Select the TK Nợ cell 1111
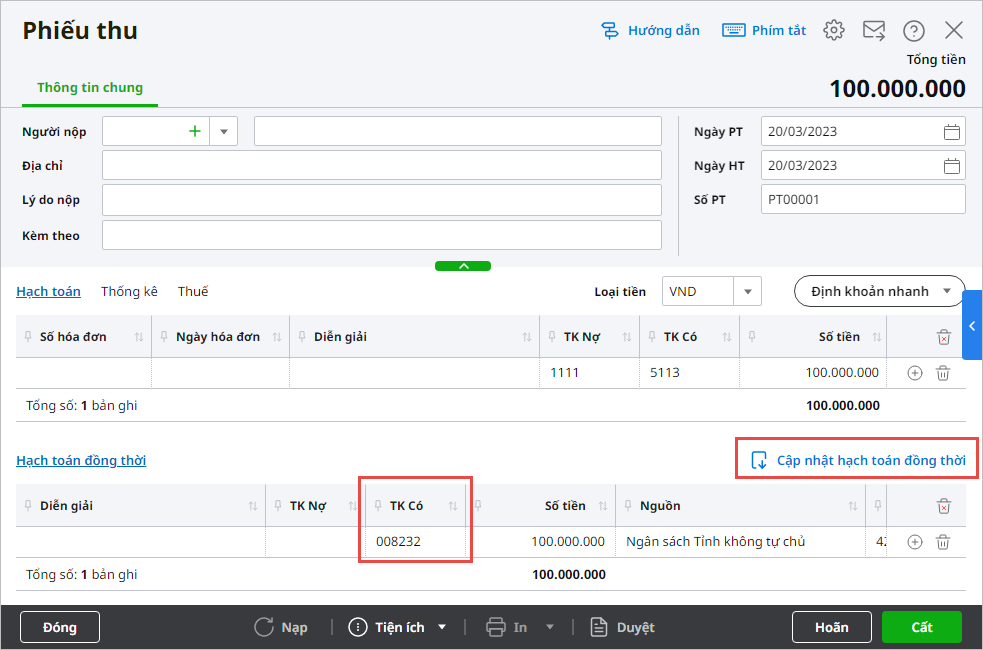The width and height of the screenshot is (983, 650). tap(589, 373)
